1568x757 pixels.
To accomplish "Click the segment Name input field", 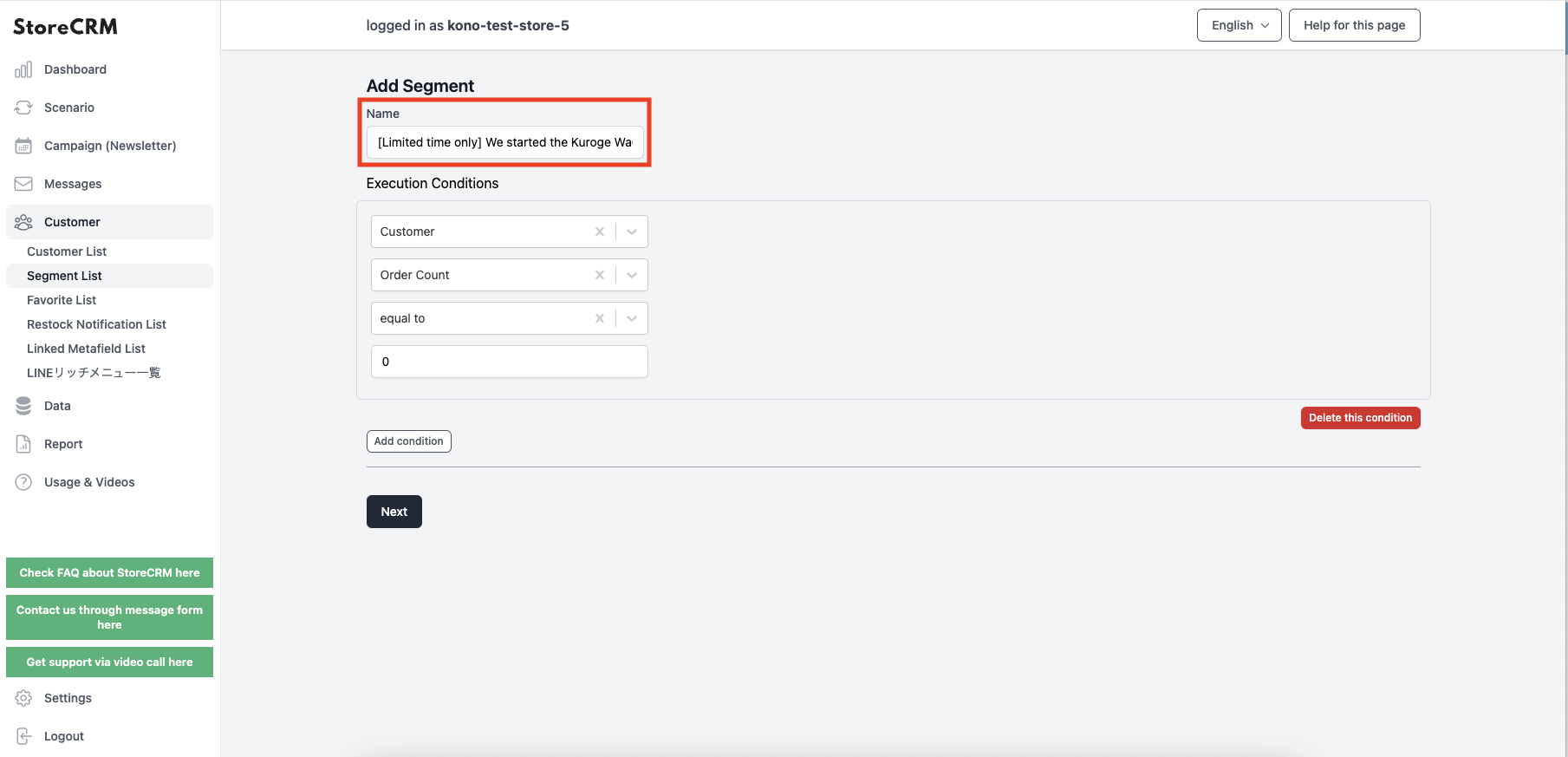I will click(x=505, y=142).
